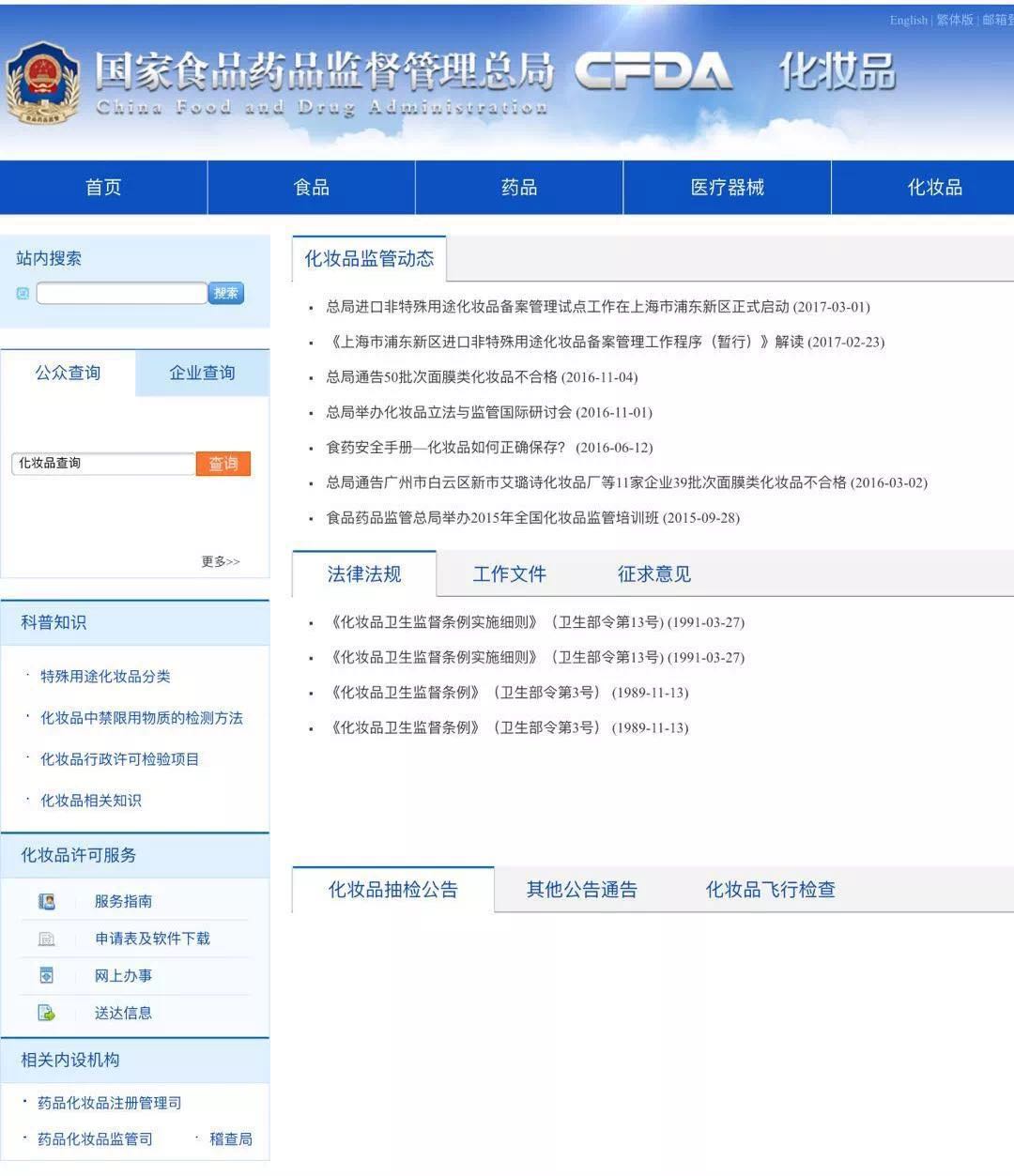Go to the 食品 section
The image size is (1014, 1176).
311,188
